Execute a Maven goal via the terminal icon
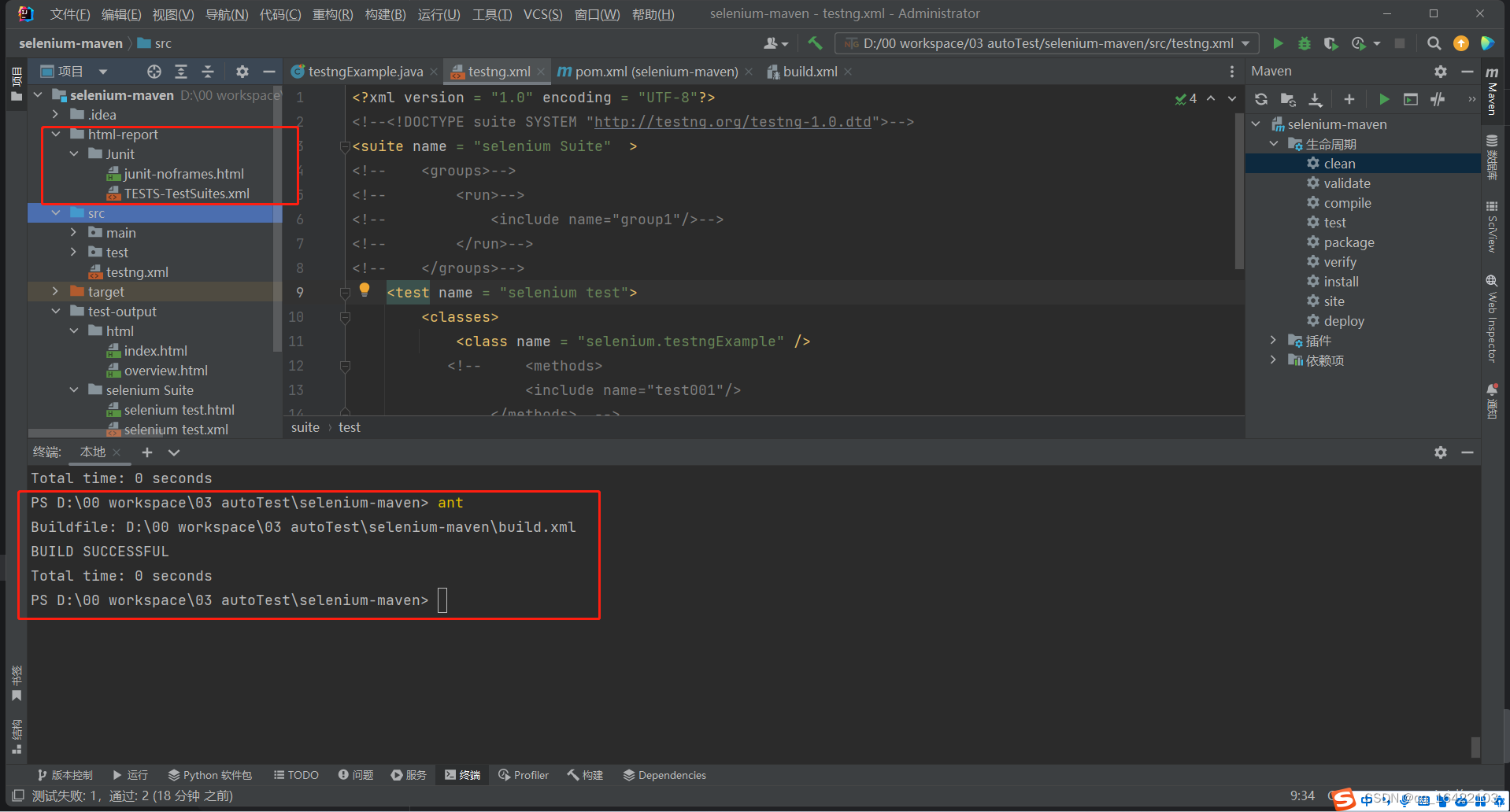Viewport: 1510px width, 812px height. 1410,99
